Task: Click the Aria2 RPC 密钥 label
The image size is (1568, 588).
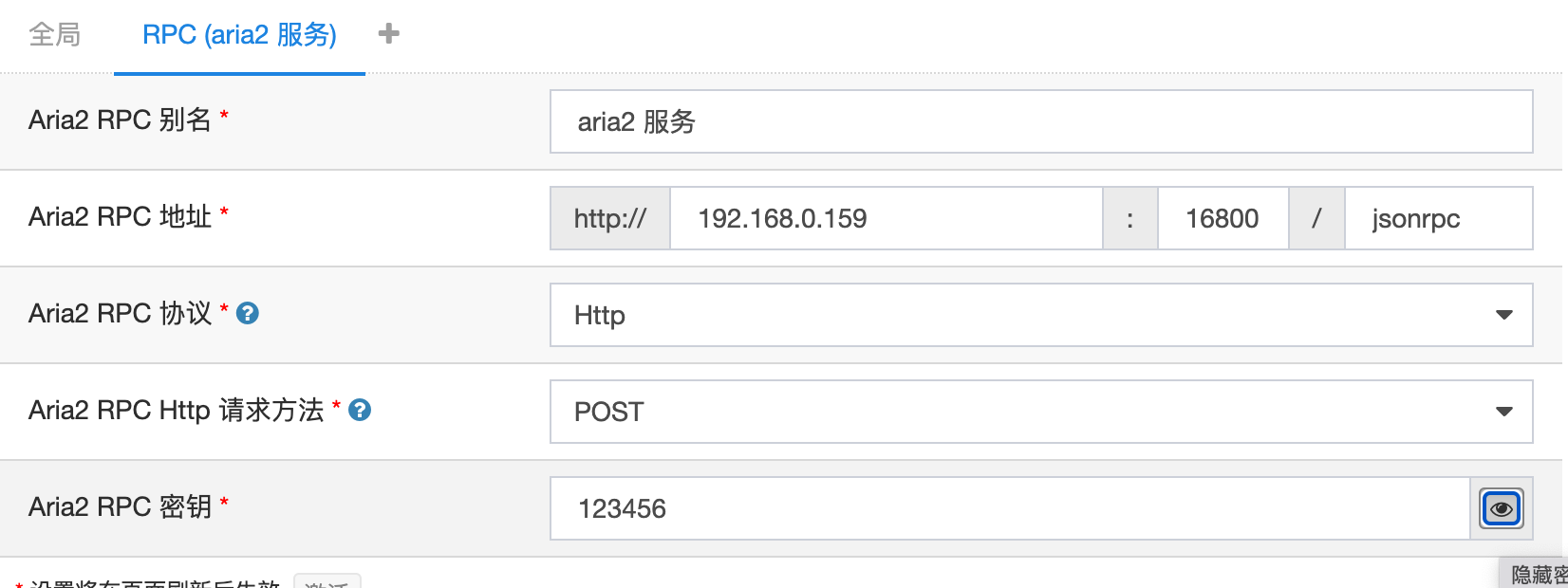Action: click(x=120, y=506)
